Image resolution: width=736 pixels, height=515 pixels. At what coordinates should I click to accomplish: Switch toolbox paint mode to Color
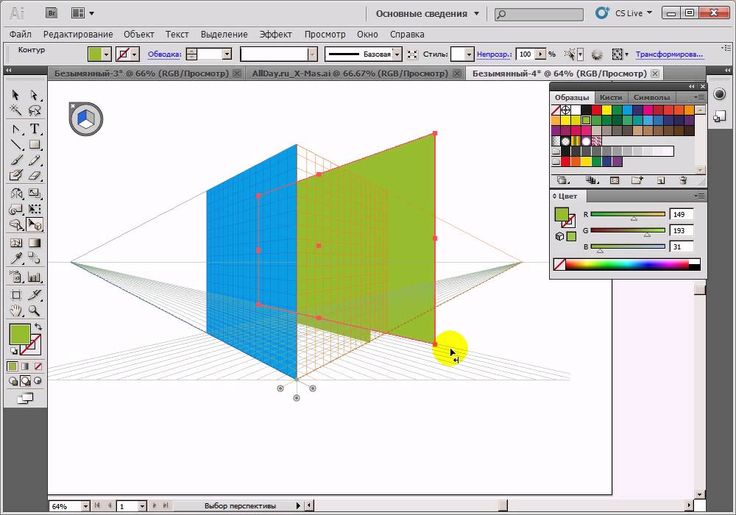coord(13,366)
